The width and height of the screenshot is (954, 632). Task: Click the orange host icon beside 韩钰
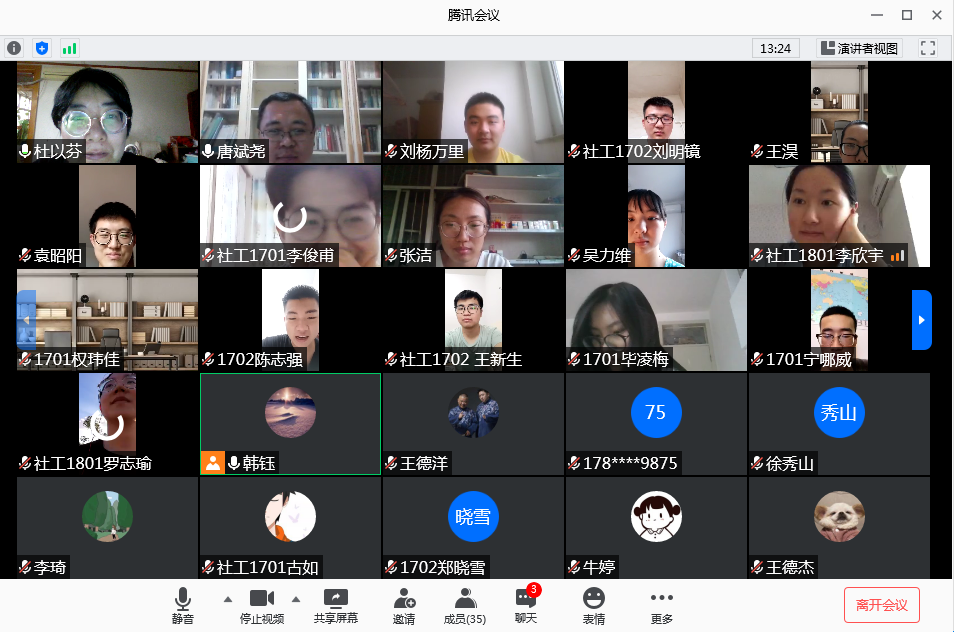[x=213, y=462]
